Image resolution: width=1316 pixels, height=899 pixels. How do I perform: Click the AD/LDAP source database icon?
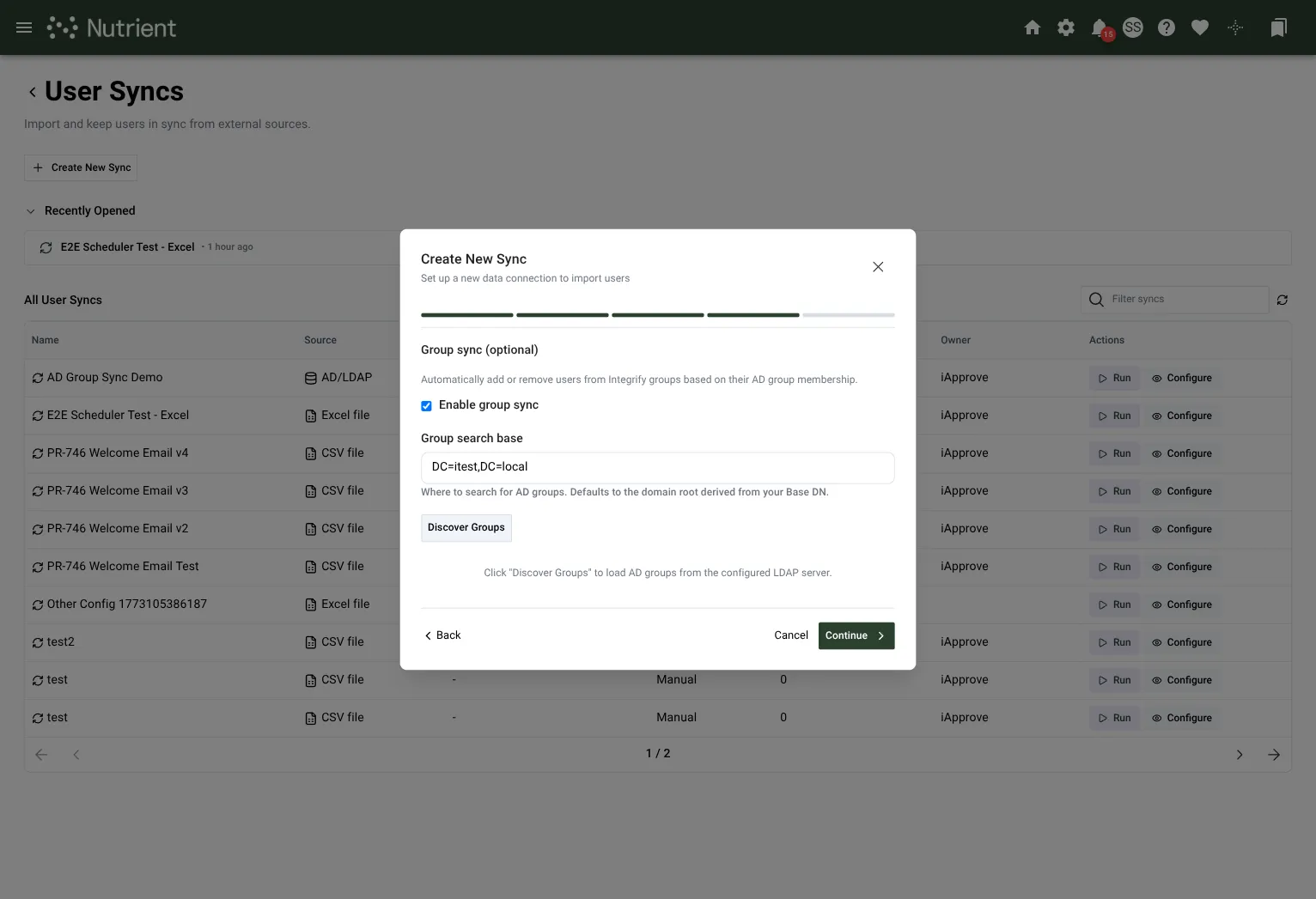coord(311,378)
